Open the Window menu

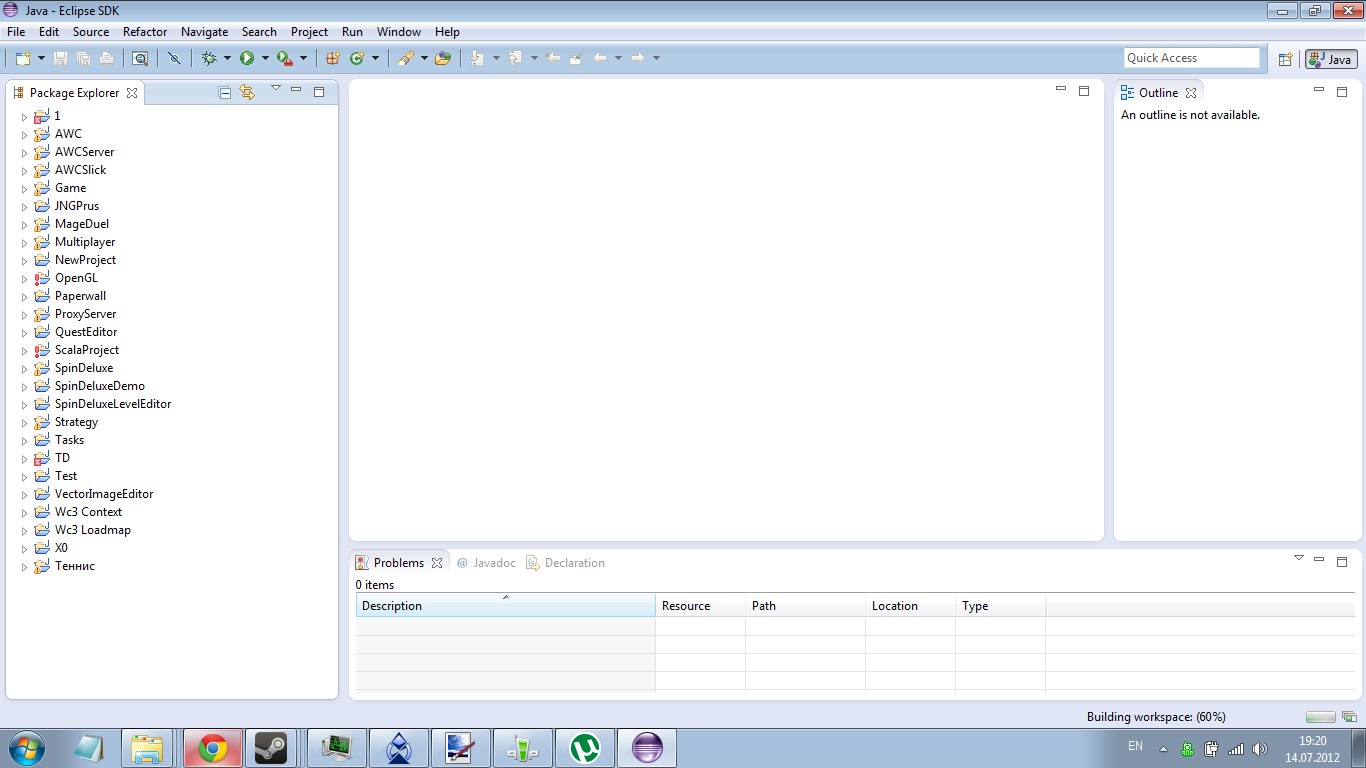pyautogui.click(x=399, y=32)
